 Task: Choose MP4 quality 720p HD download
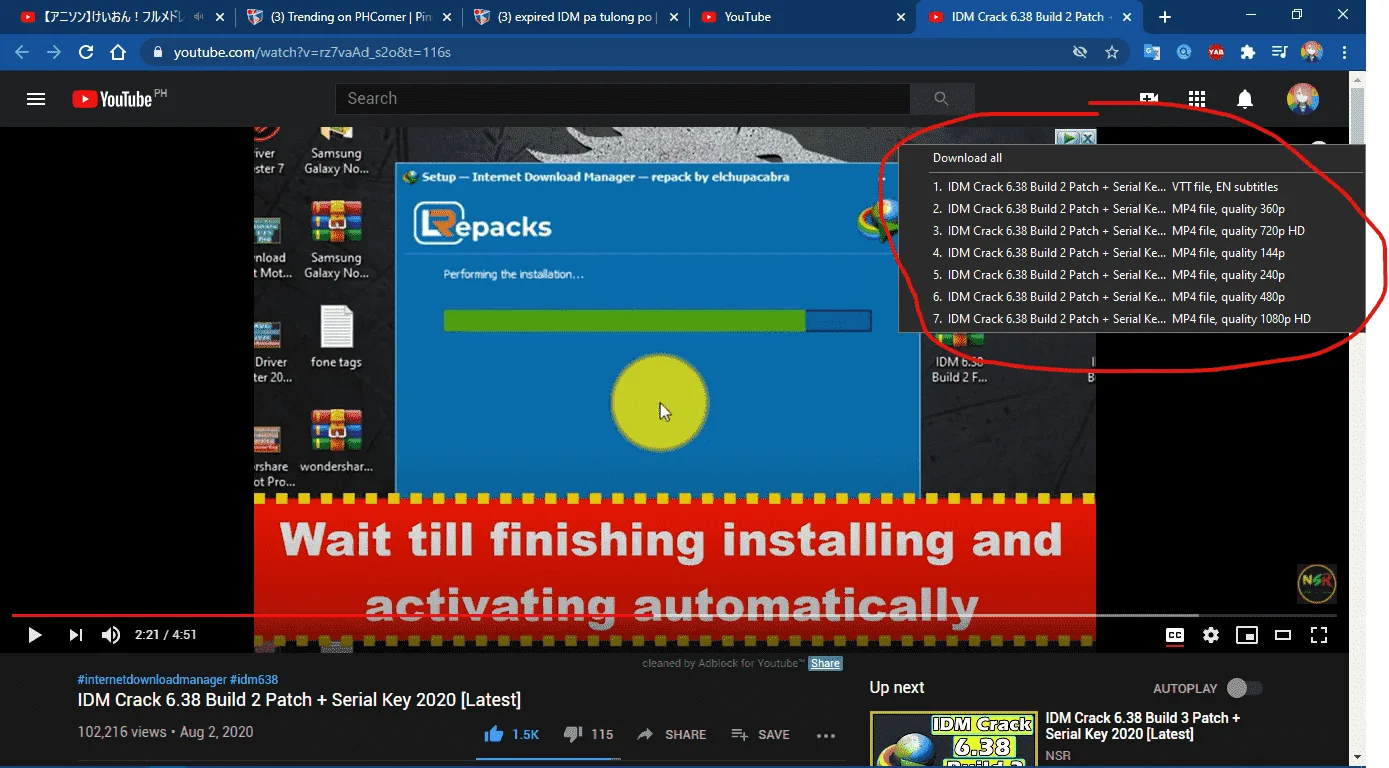(x=1132, y=231)
